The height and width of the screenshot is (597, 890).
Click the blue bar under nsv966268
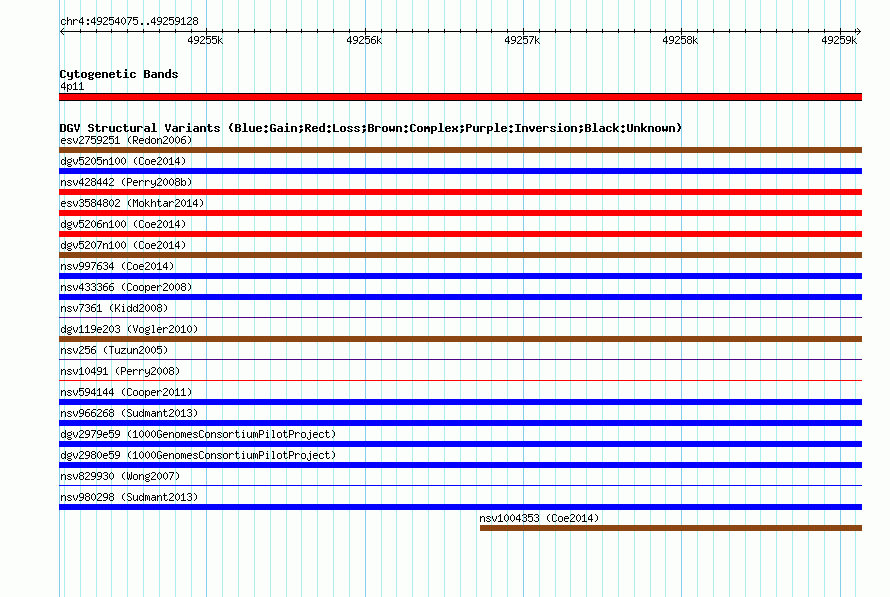tap(460, 423)
